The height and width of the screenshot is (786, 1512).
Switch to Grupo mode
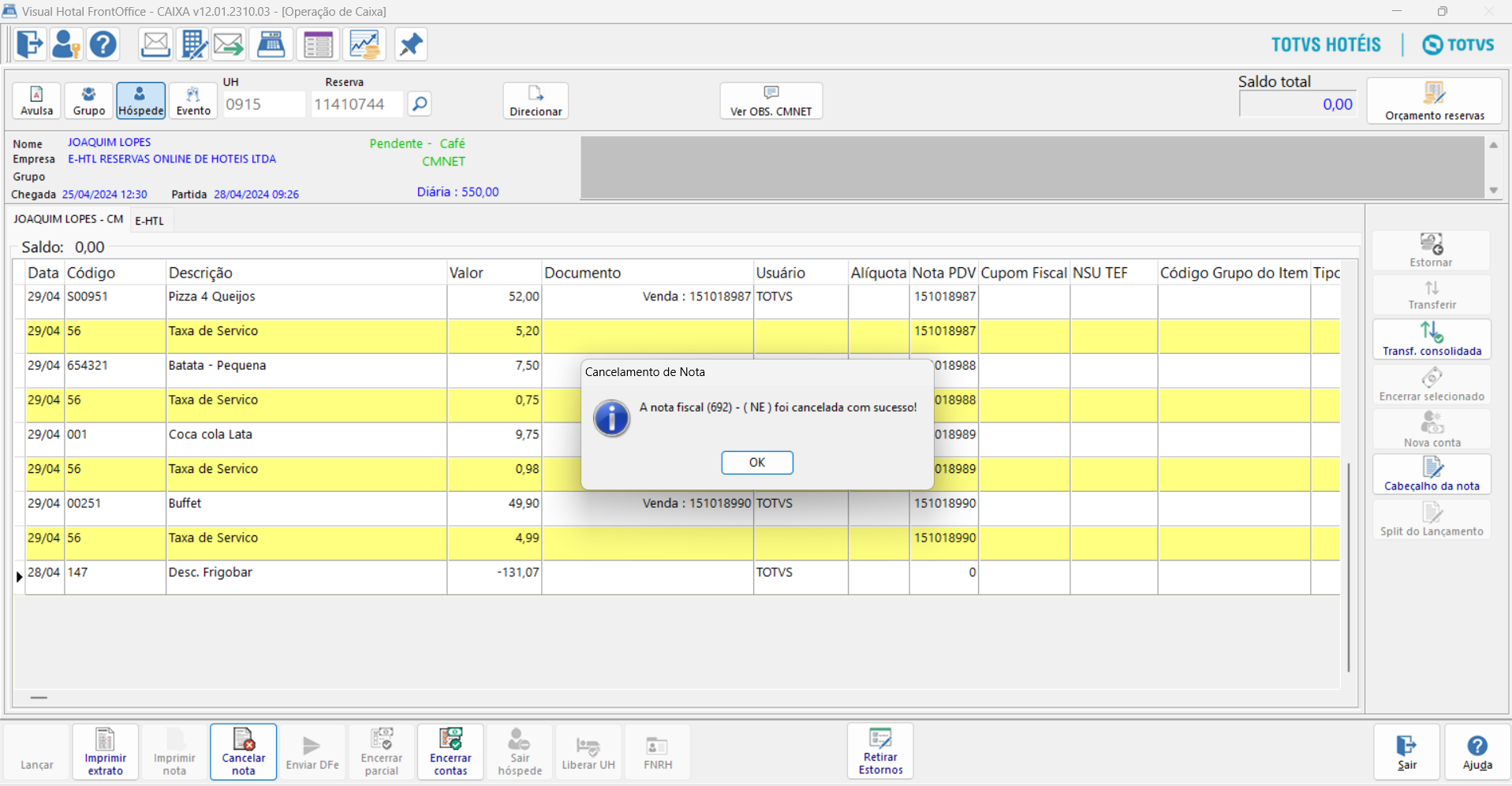click(x=88, y=101)
